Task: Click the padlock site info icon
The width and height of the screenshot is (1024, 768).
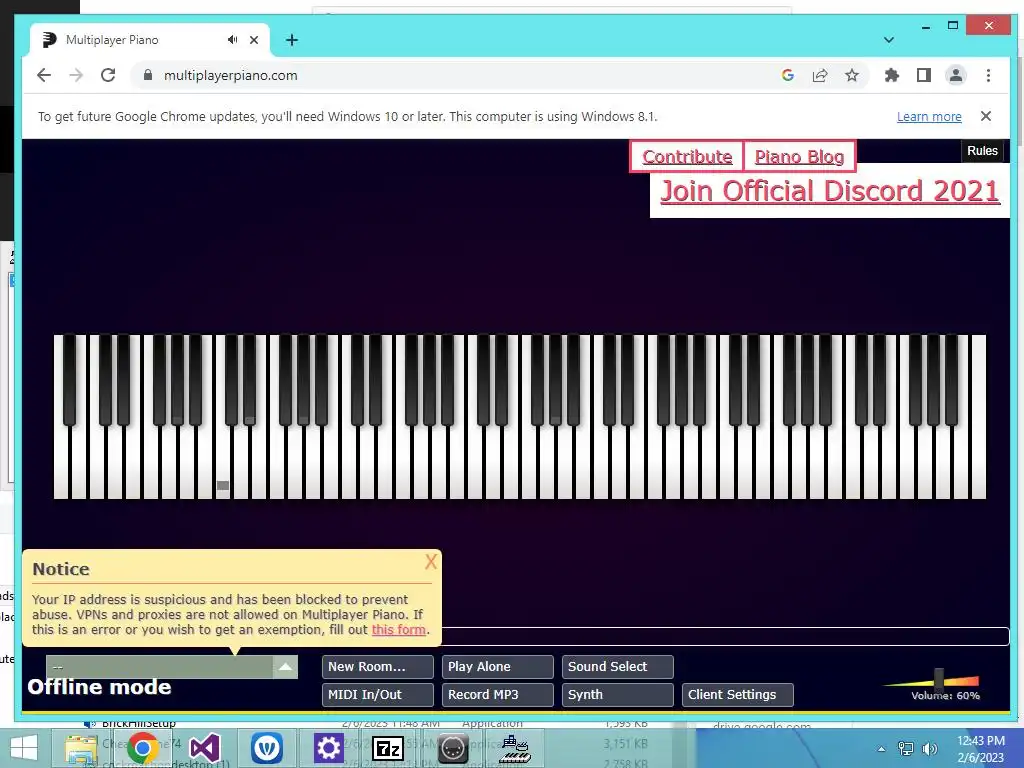Action: point(148,75)
